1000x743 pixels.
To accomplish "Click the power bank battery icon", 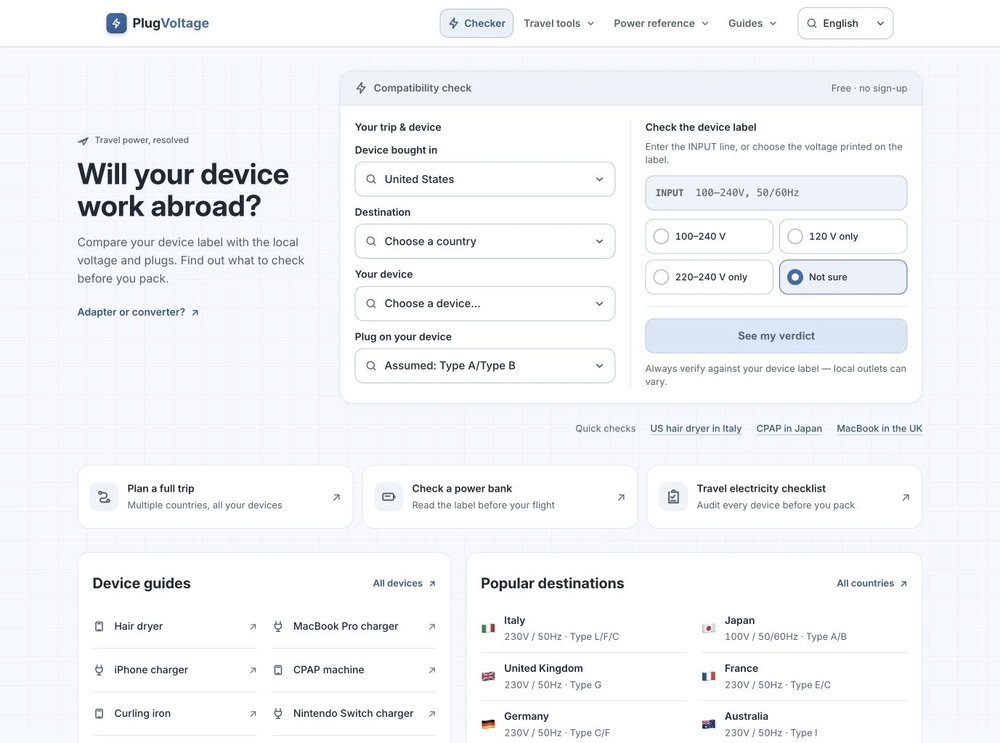I will pyautogui.click(x=388, y=497).
